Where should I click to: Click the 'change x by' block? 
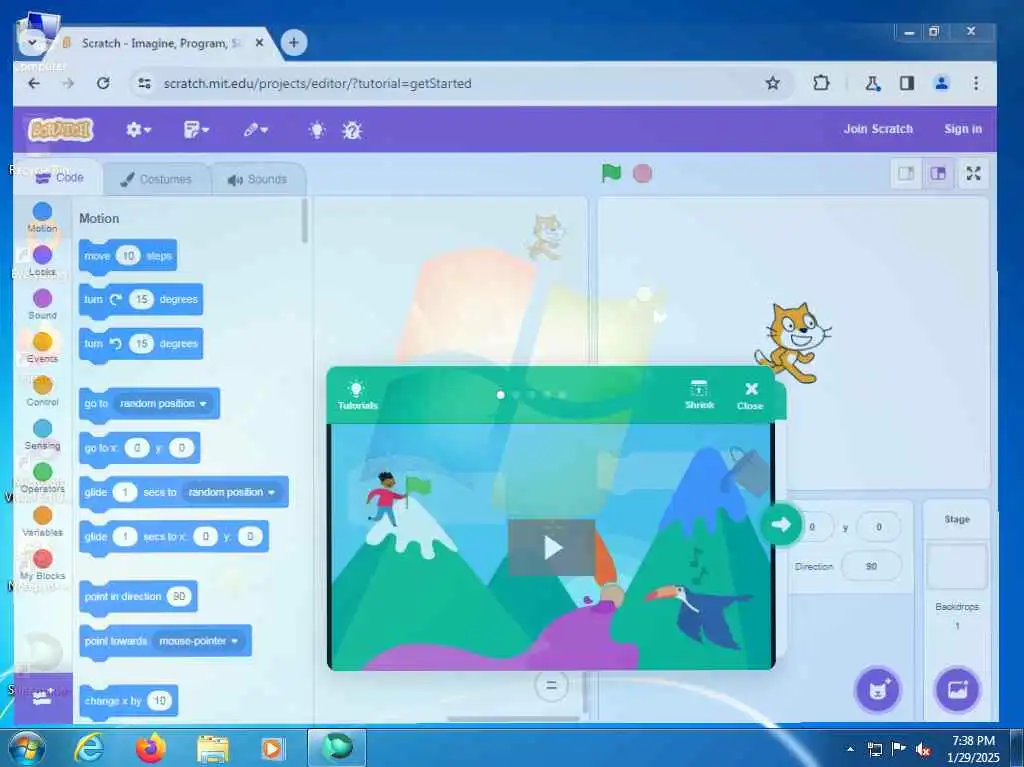click(x=129, y=701)
